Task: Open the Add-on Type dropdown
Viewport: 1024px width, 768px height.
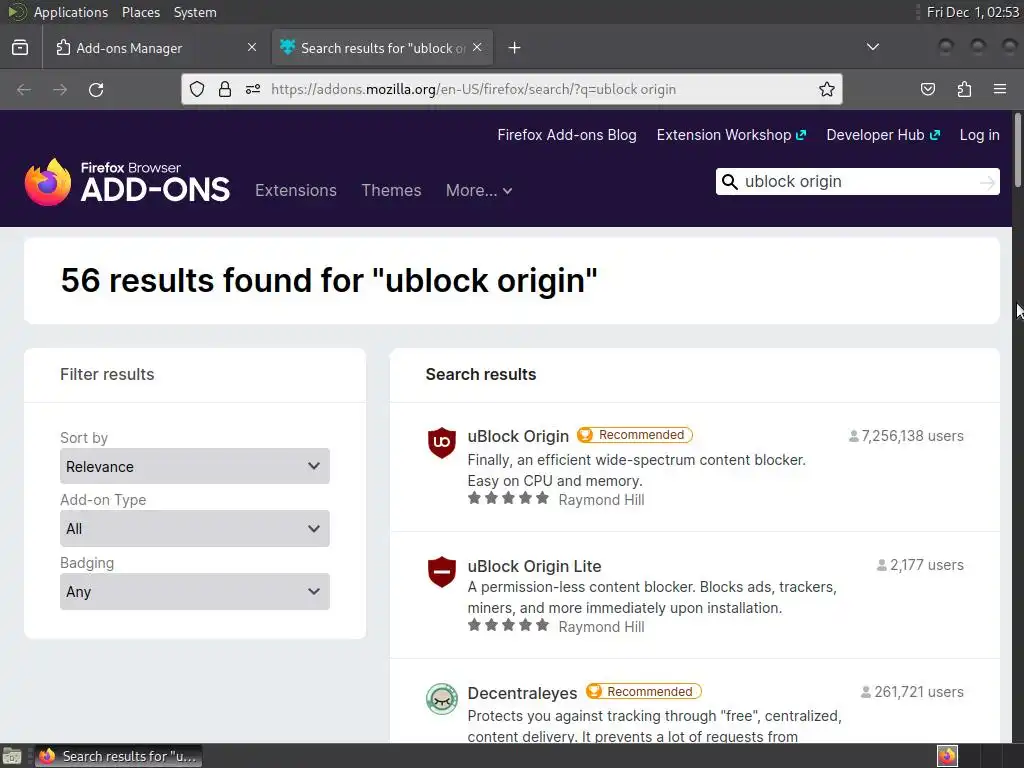Action: click(195, 529)
